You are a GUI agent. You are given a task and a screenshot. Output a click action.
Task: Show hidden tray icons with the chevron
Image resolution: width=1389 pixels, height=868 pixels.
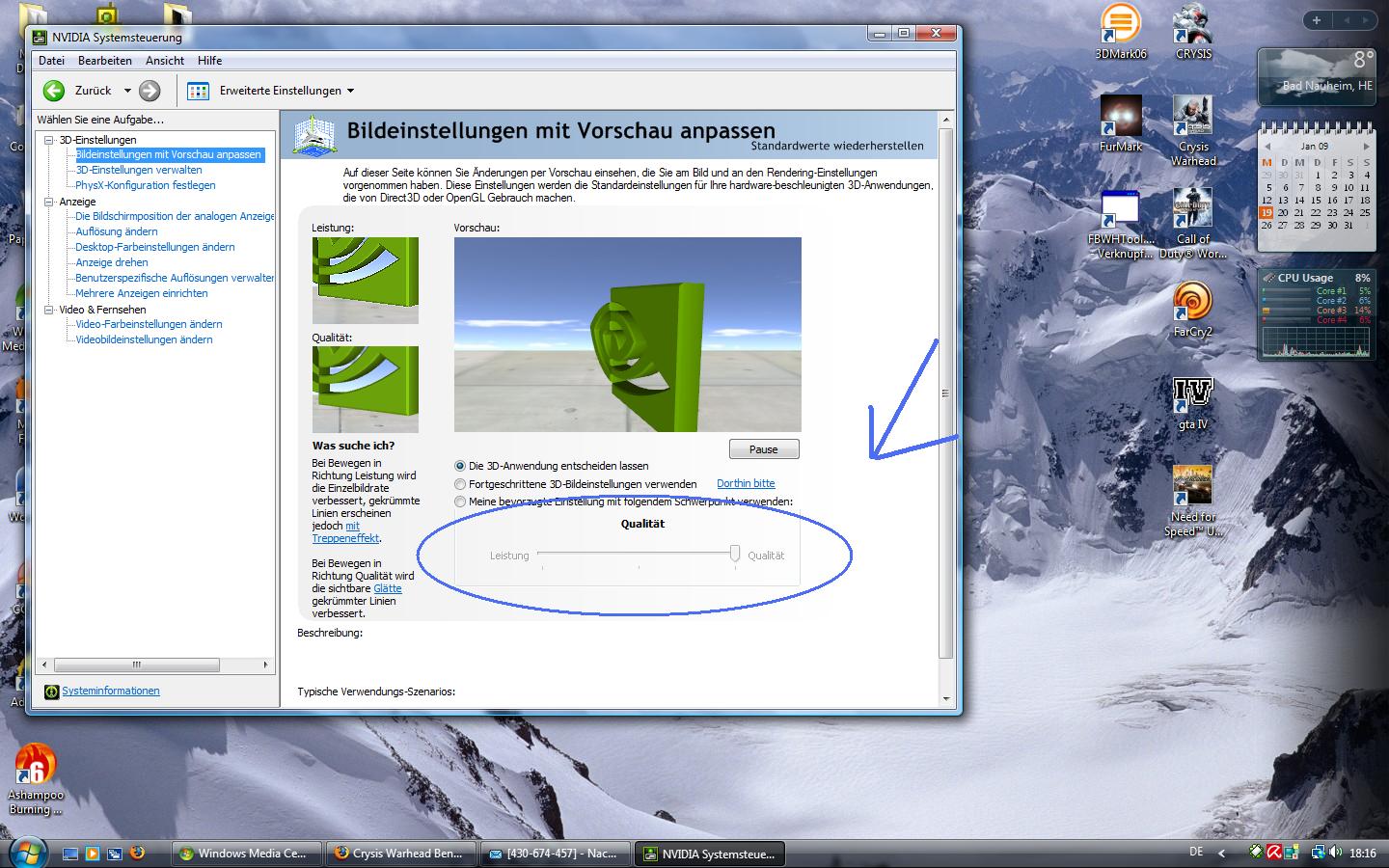[1222, 854]
